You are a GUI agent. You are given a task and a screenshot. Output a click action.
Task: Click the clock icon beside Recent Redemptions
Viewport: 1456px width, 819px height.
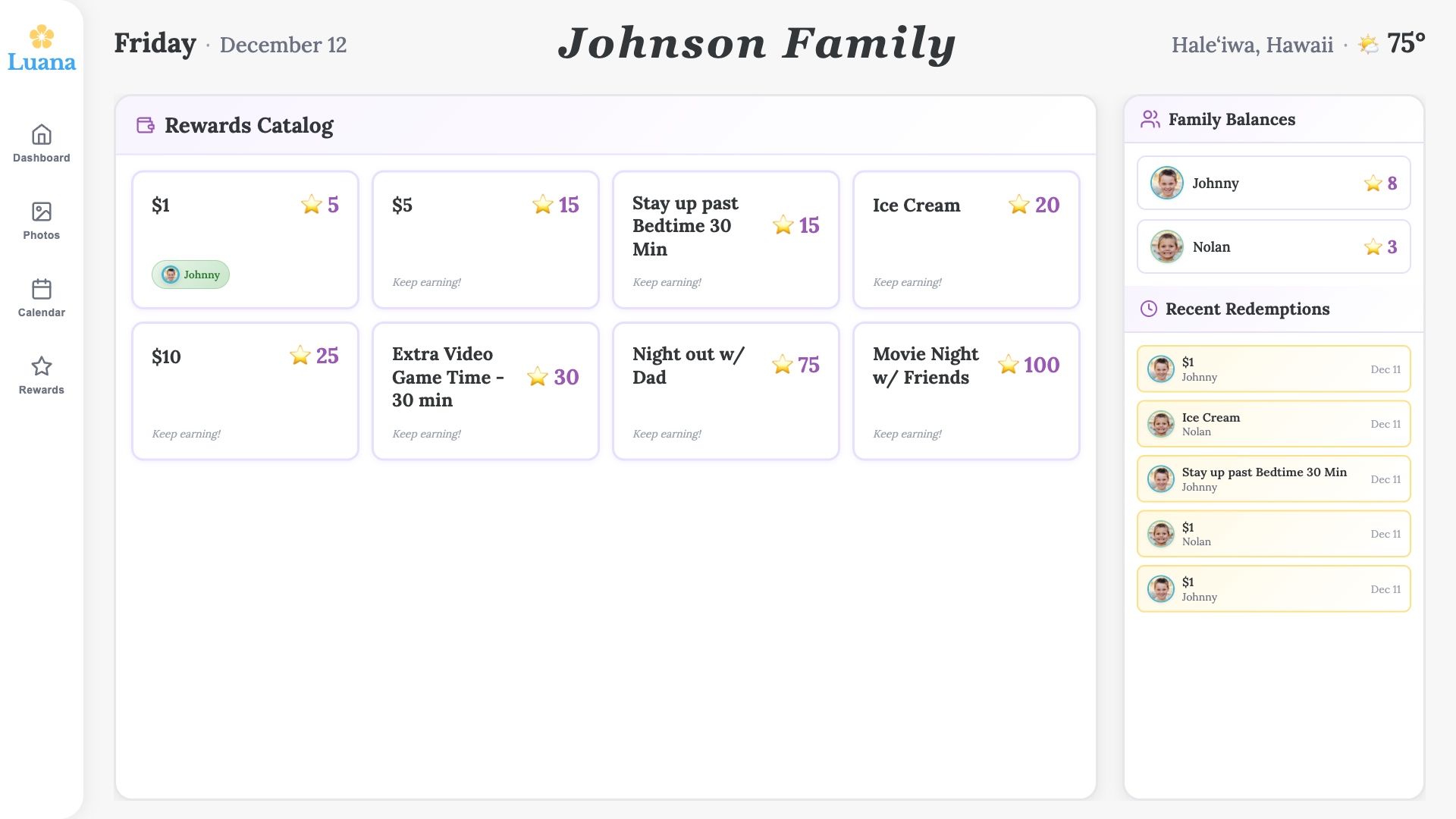[1147, 308]
